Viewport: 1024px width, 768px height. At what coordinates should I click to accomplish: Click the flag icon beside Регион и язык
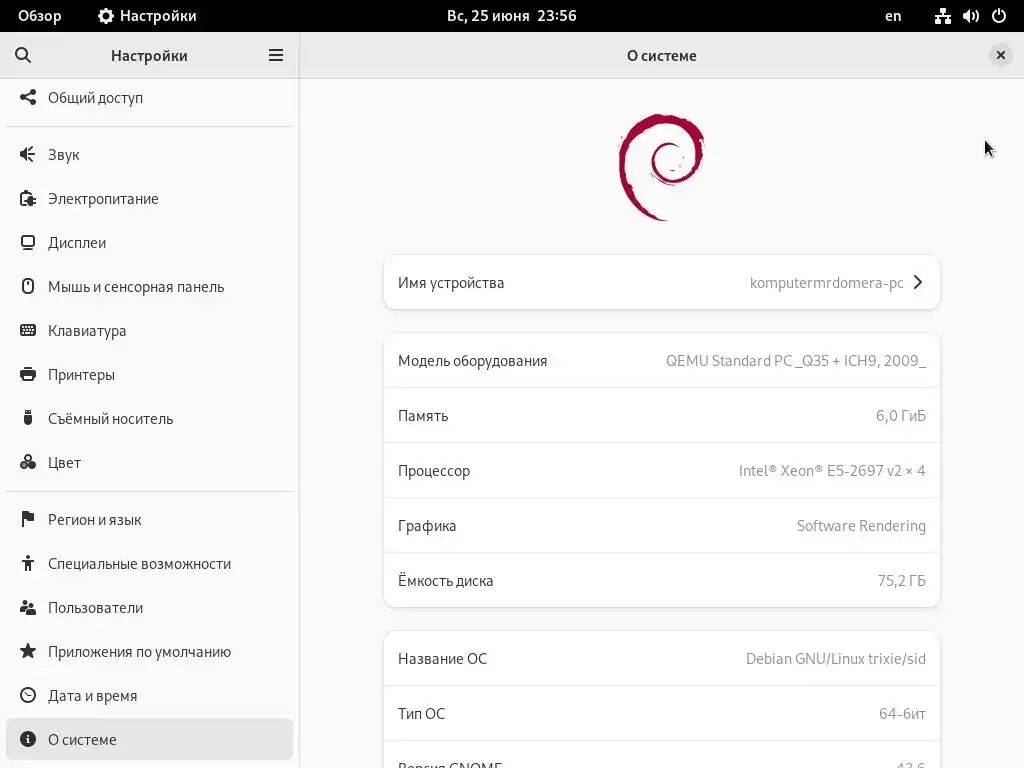pos(27,519)
